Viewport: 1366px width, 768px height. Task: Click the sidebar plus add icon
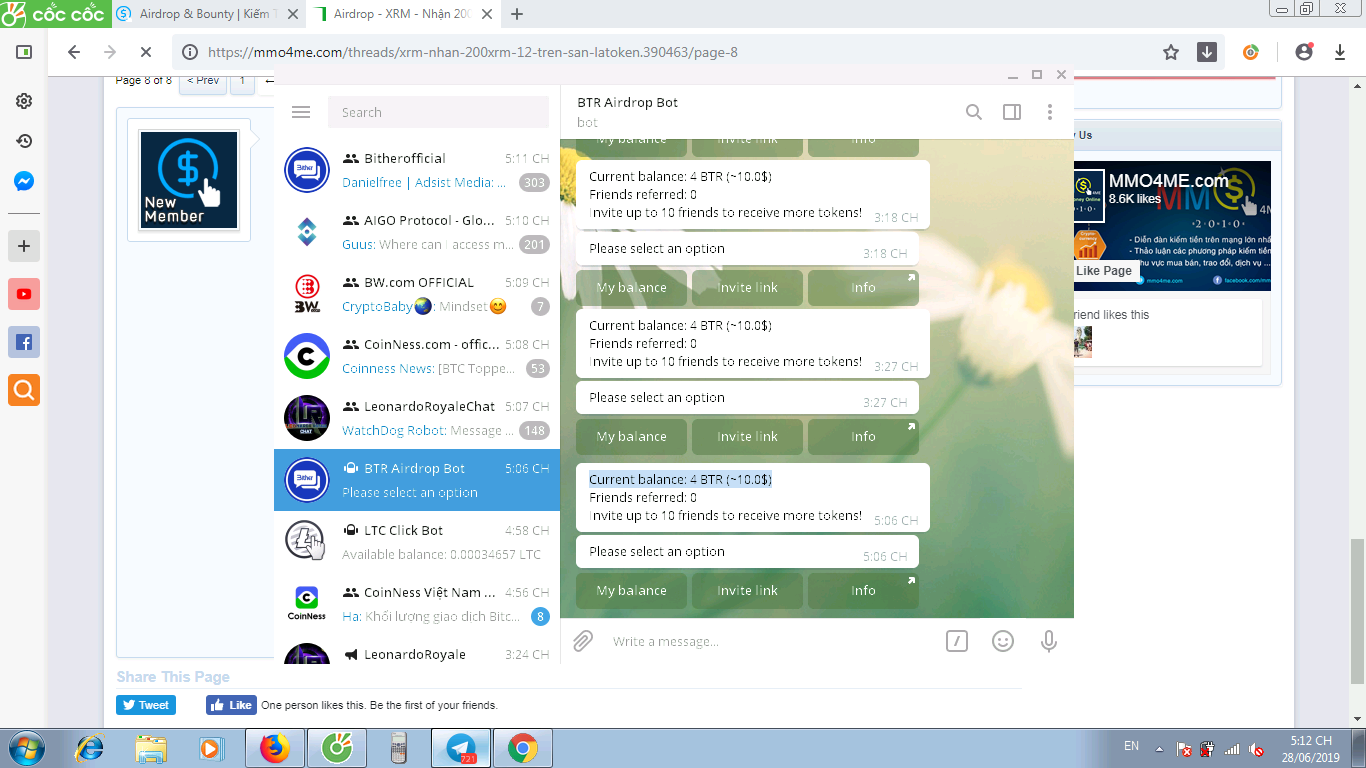[x=24, y=246]
